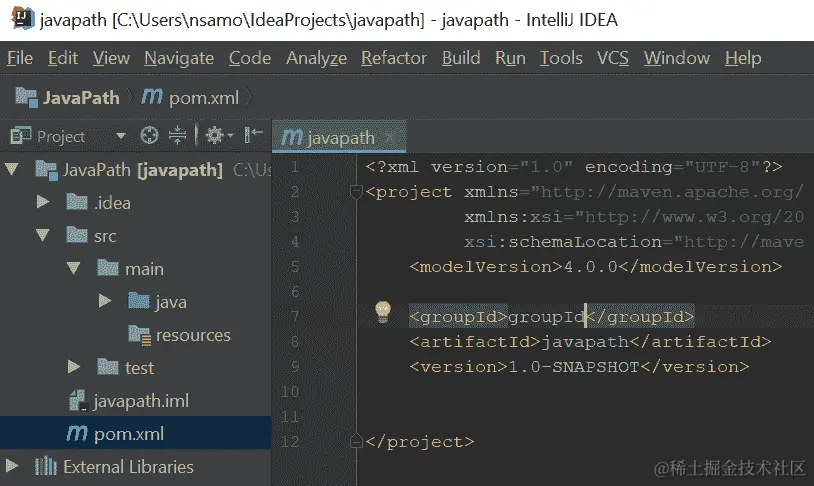Click the resources folder icon
Screen dimensions: 814x486
point(140,335)
